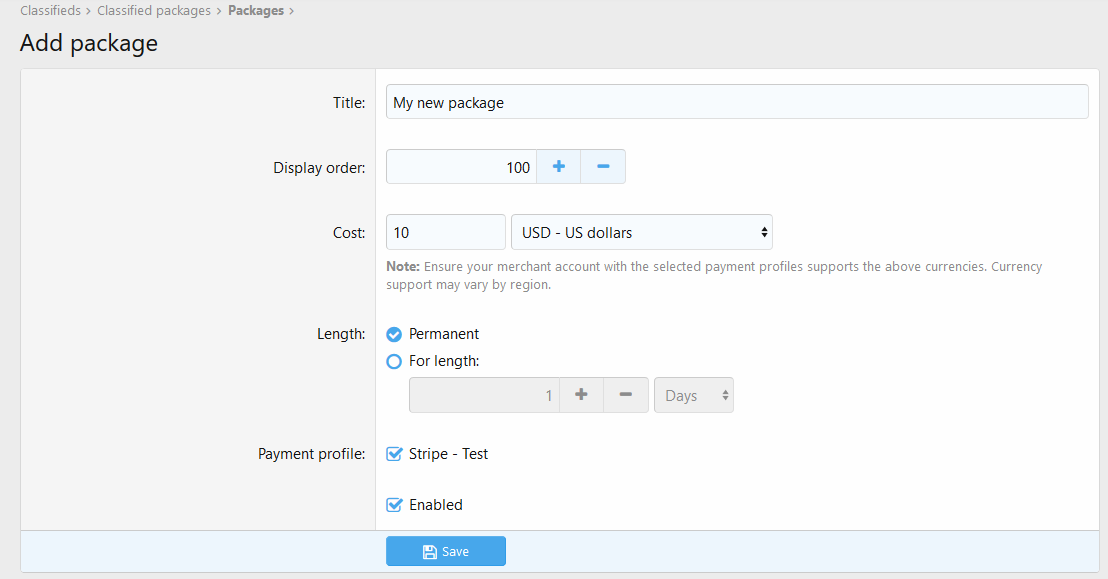The height and width of the screenshot is (579, 1108).
Task: Choose the For length radio option
Action: tap(394, 361)
